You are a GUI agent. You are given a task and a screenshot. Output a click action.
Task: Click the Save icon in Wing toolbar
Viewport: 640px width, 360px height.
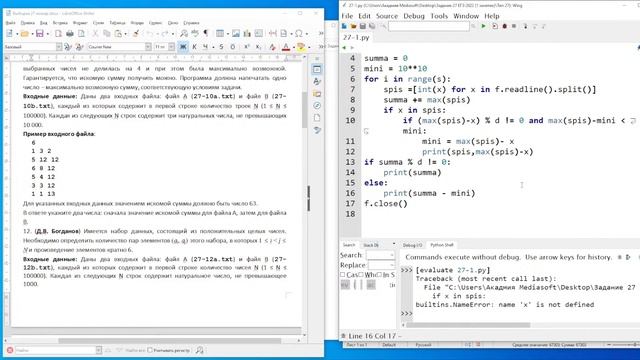[x=362, y=26]
